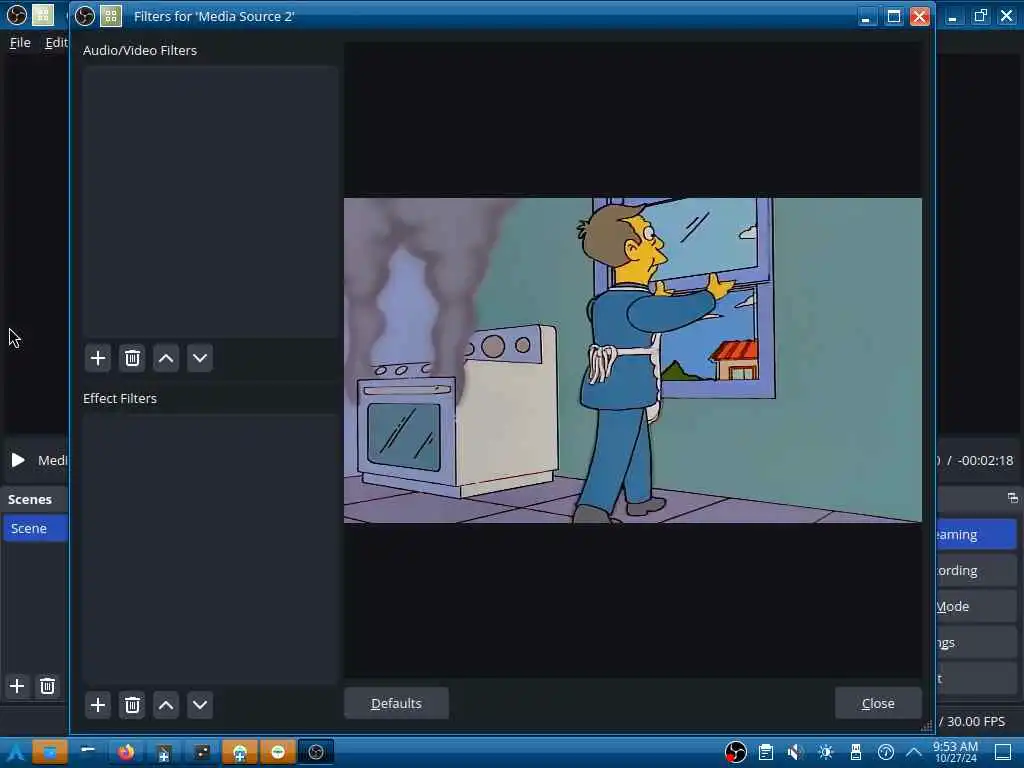This screenshot has height=768, width=1024.
Task: Open the application launcher on taskbar
Action: [x=16, y=752]
